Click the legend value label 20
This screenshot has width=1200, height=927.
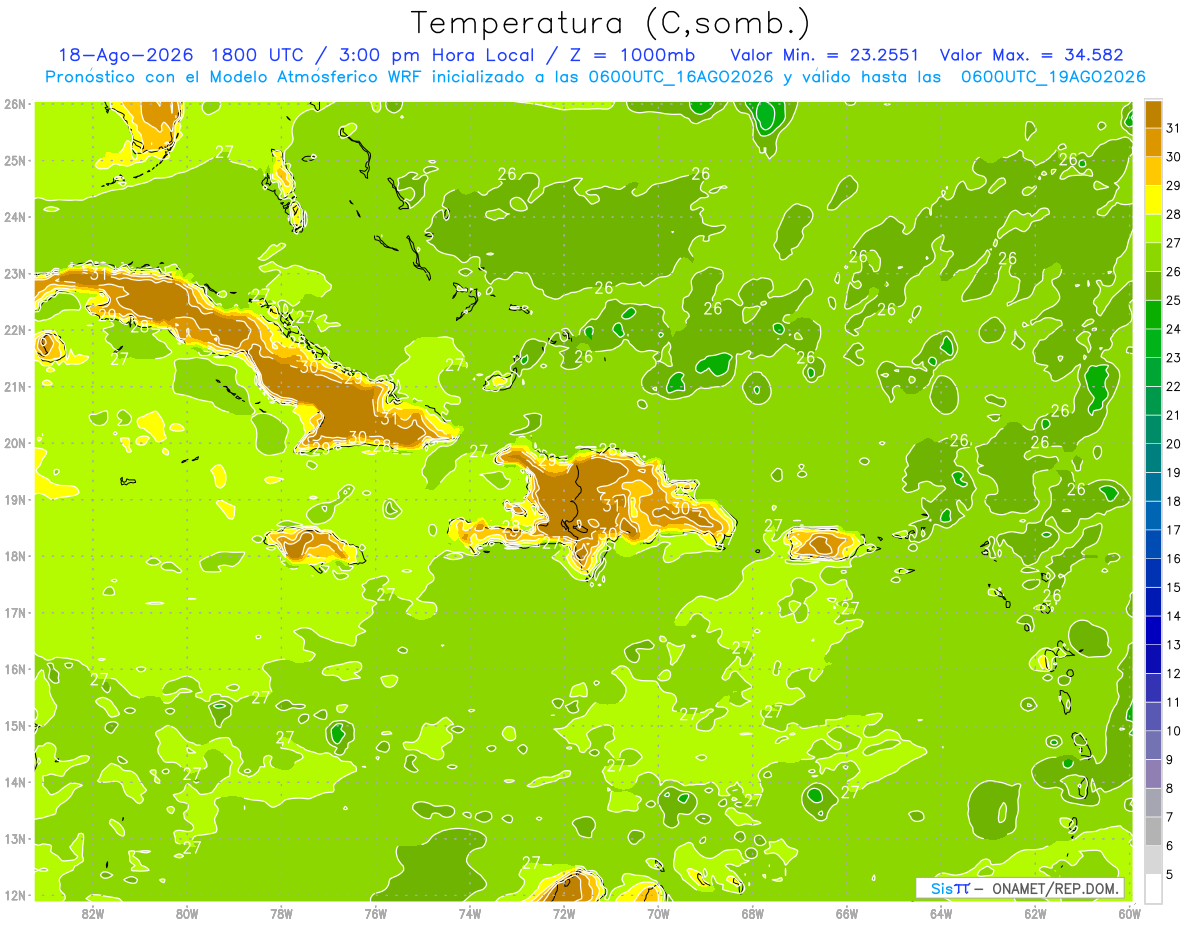point(1173,444)
